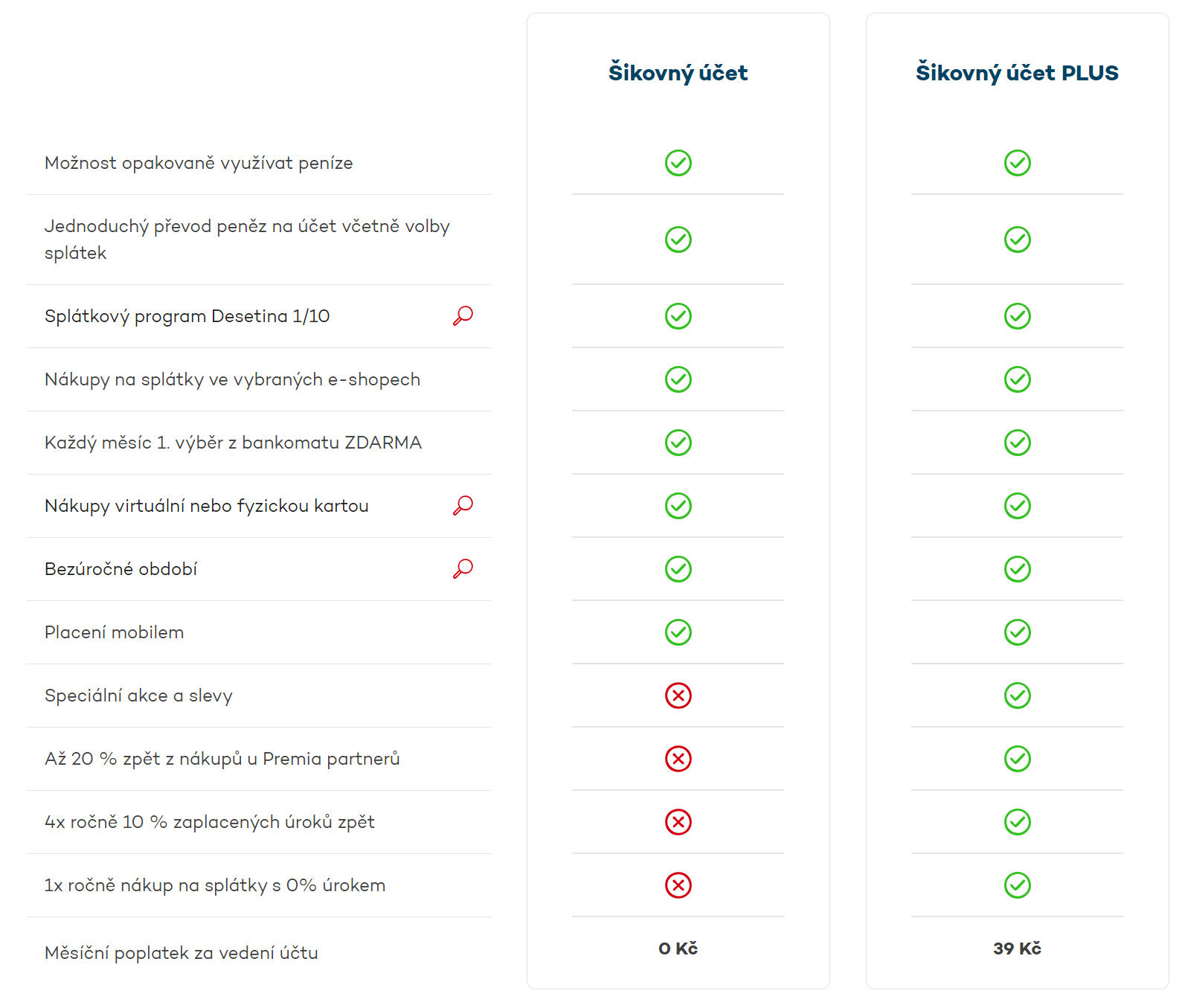Image resolution: width=1188 pixels, height=1008 pixels.
Task: Click PLUS green check for Speciální akce a slevy
Action: click(1017, 696)
